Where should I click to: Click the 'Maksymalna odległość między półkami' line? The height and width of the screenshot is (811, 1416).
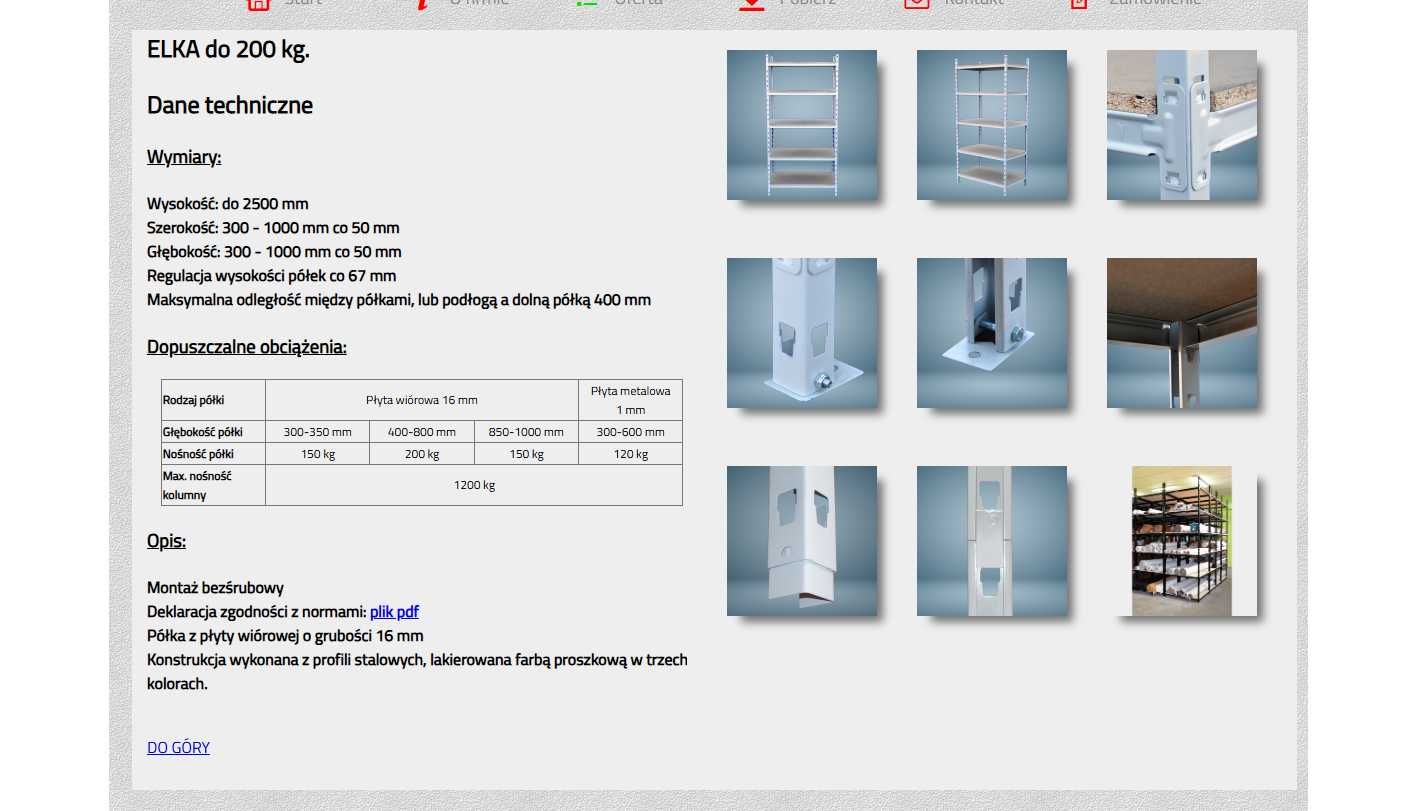(x=399, y=300)
